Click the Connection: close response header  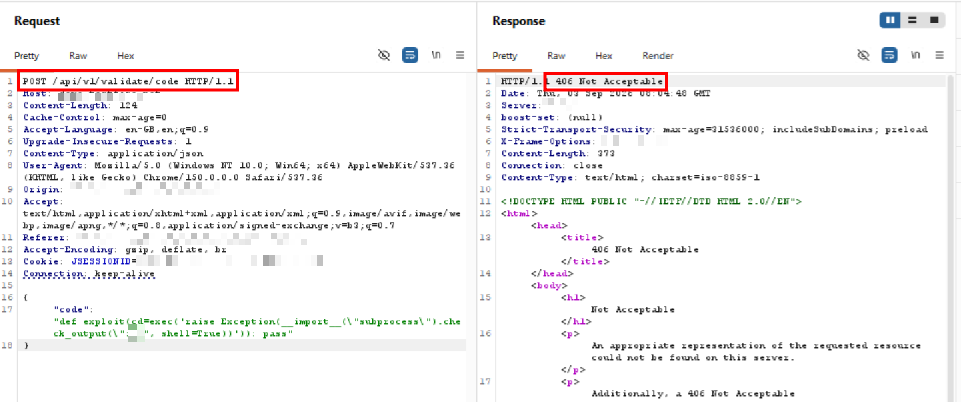(x=552, y=165)
